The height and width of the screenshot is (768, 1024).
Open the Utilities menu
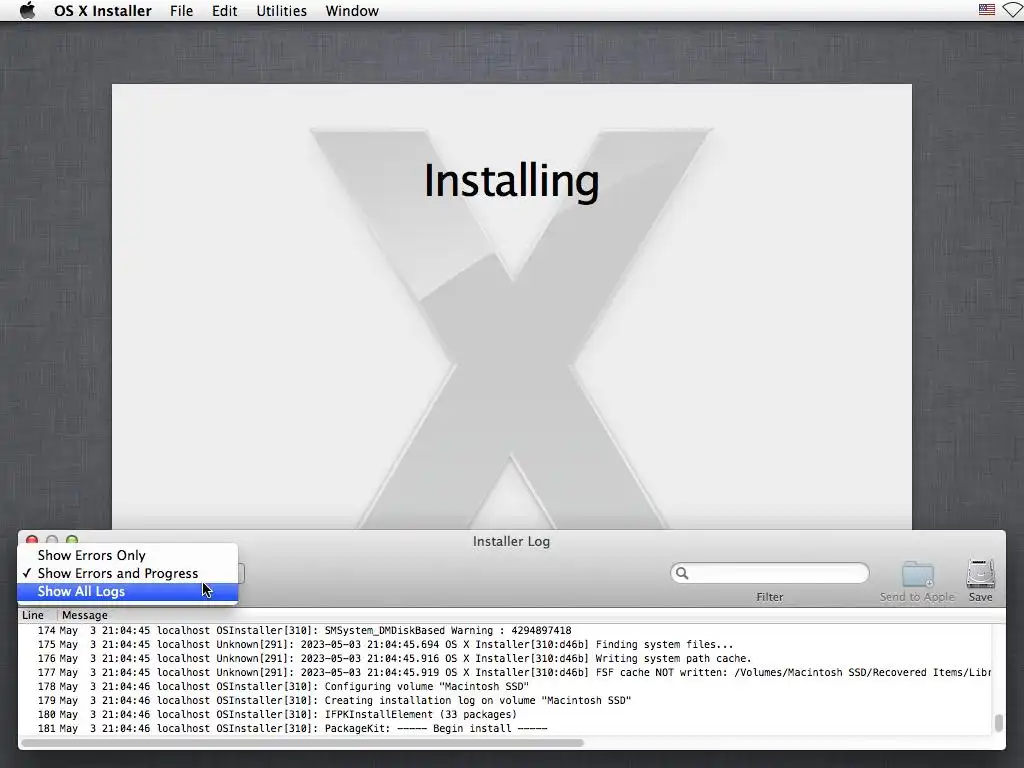(281, 11)
